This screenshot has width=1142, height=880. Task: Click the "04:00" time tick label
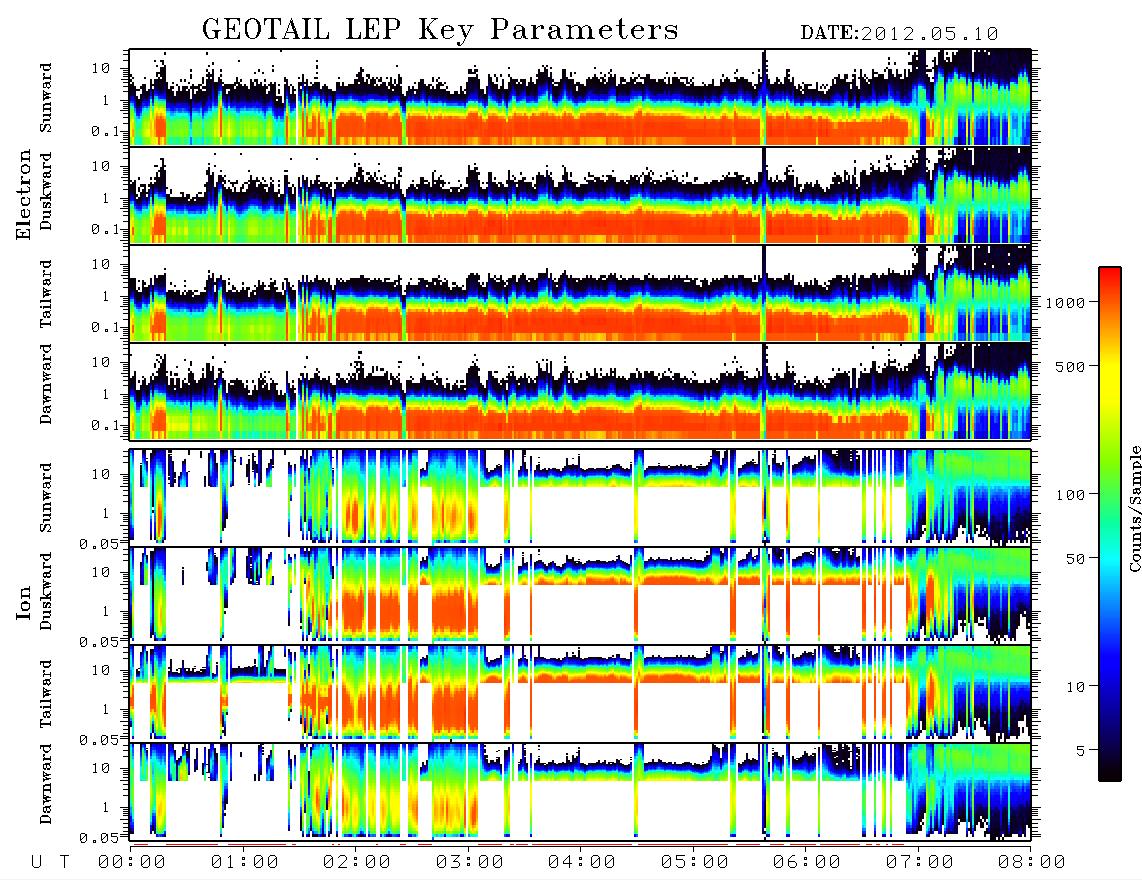click(582, 862)
